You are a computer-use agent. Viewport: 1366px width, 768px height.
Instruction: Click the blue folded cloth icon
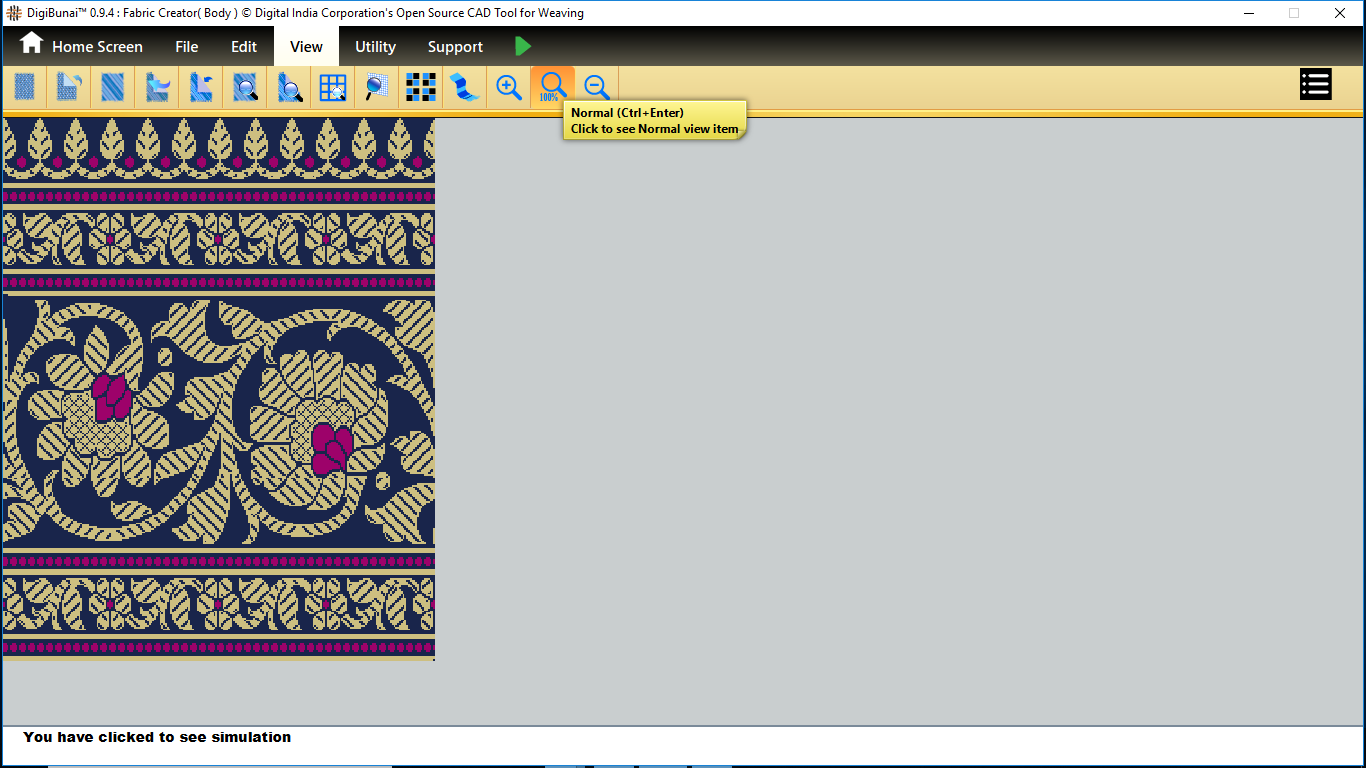464,88
